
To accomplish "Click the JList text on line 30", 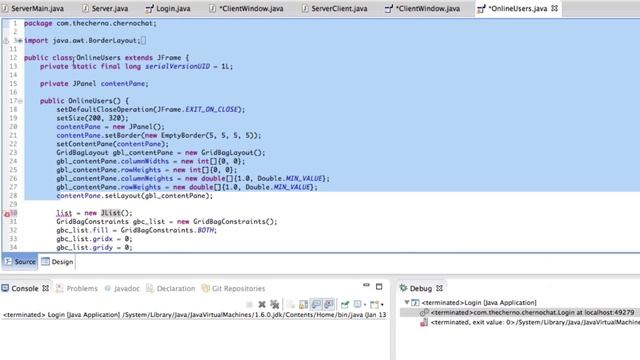I will click(x=111, y=213).
